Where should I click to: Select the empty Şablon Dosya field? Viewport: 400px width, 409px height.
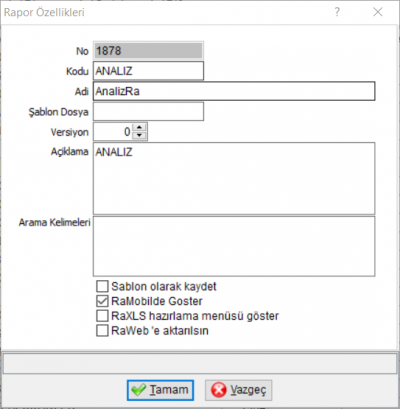pos(148,112)
